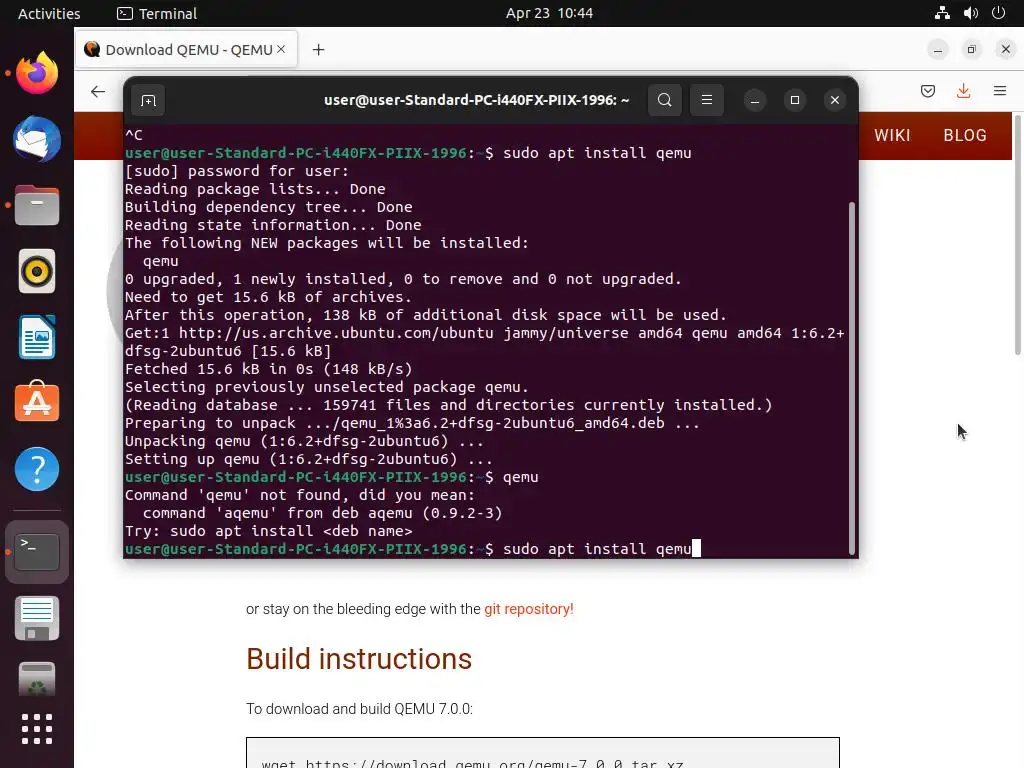Screen dimensions: 1024x768
Task: Open the text editor dock icon
Action: click(37, 618)
